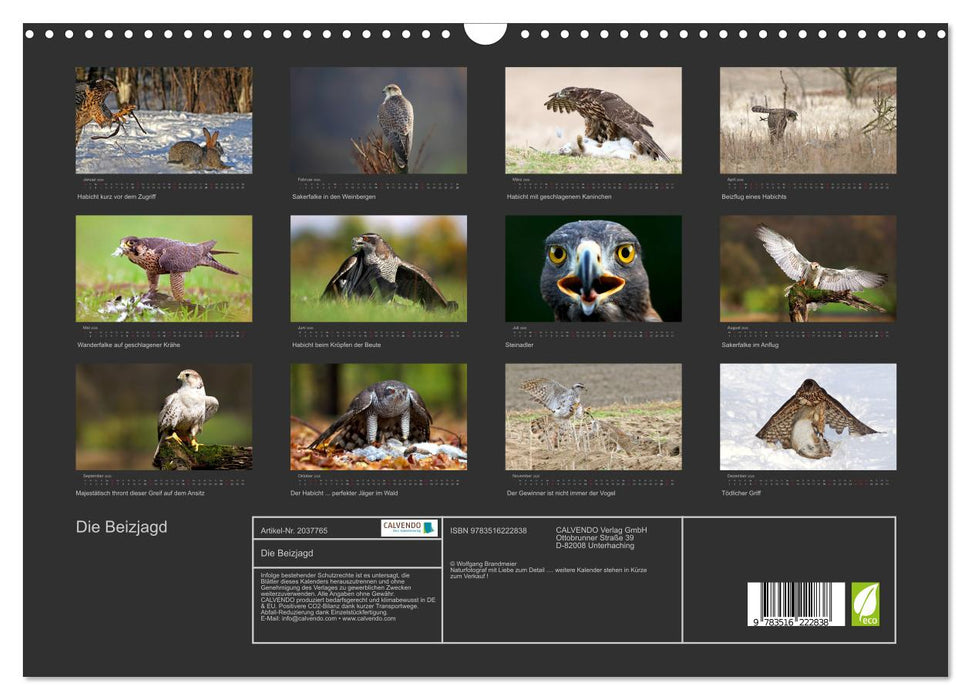The width and height of the screenshot is (971, 700).
Task: Click the ISBN barcode image
Action: click(796, 604)
